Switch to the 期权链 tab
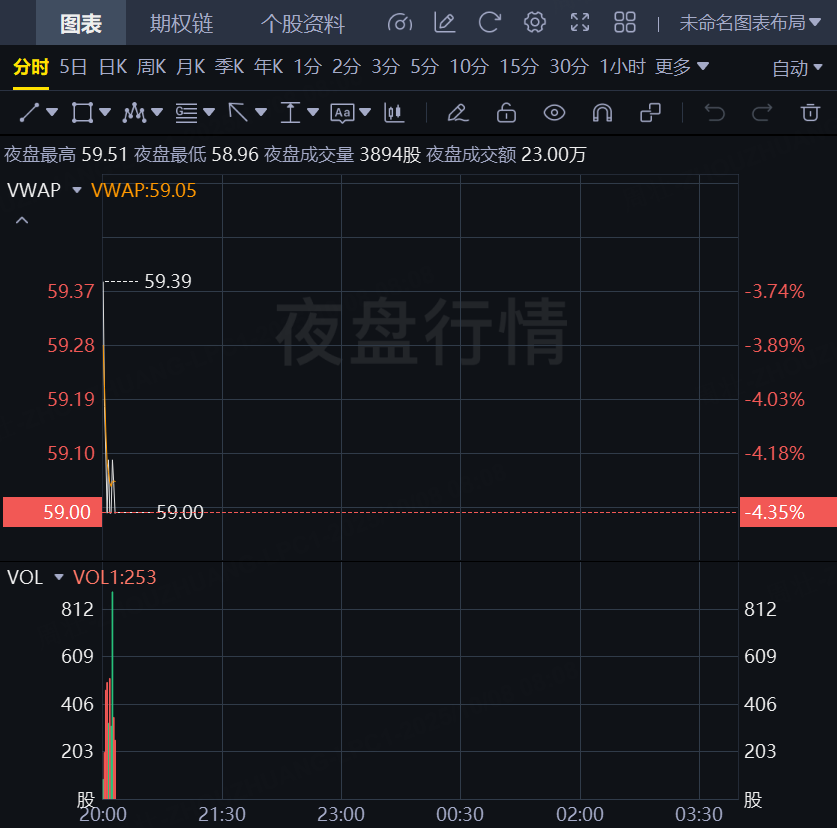The image size is (837, 828). click(181, 24)
